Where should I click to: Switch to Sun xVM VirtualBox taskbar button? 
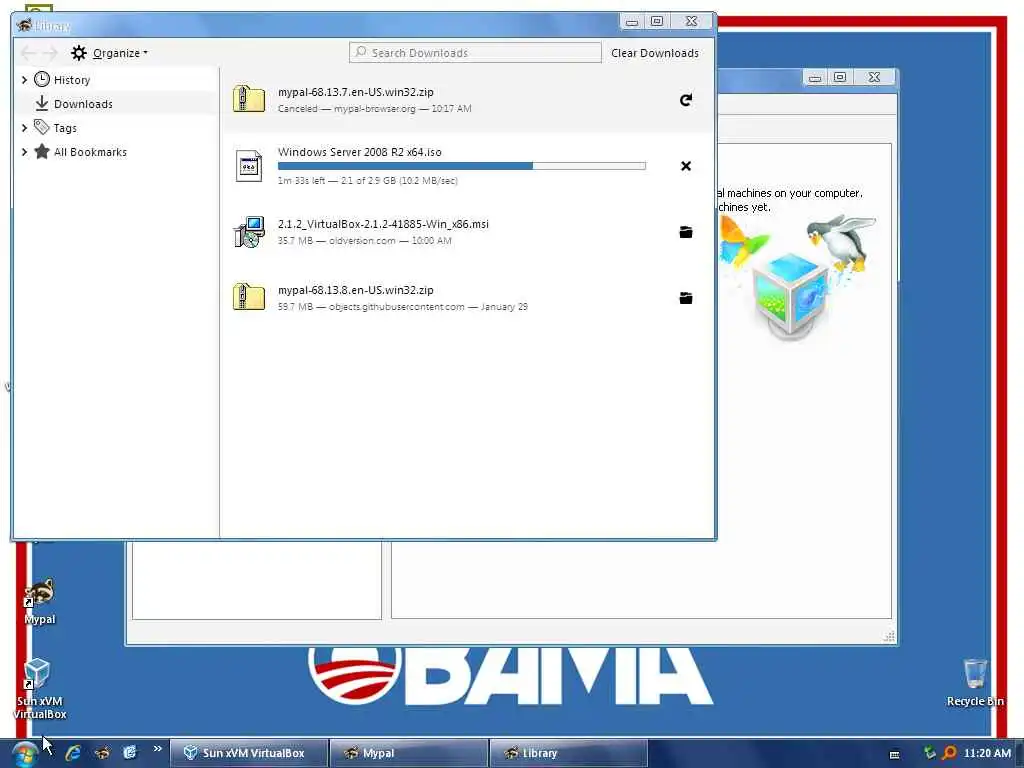[x=249, y=753]
